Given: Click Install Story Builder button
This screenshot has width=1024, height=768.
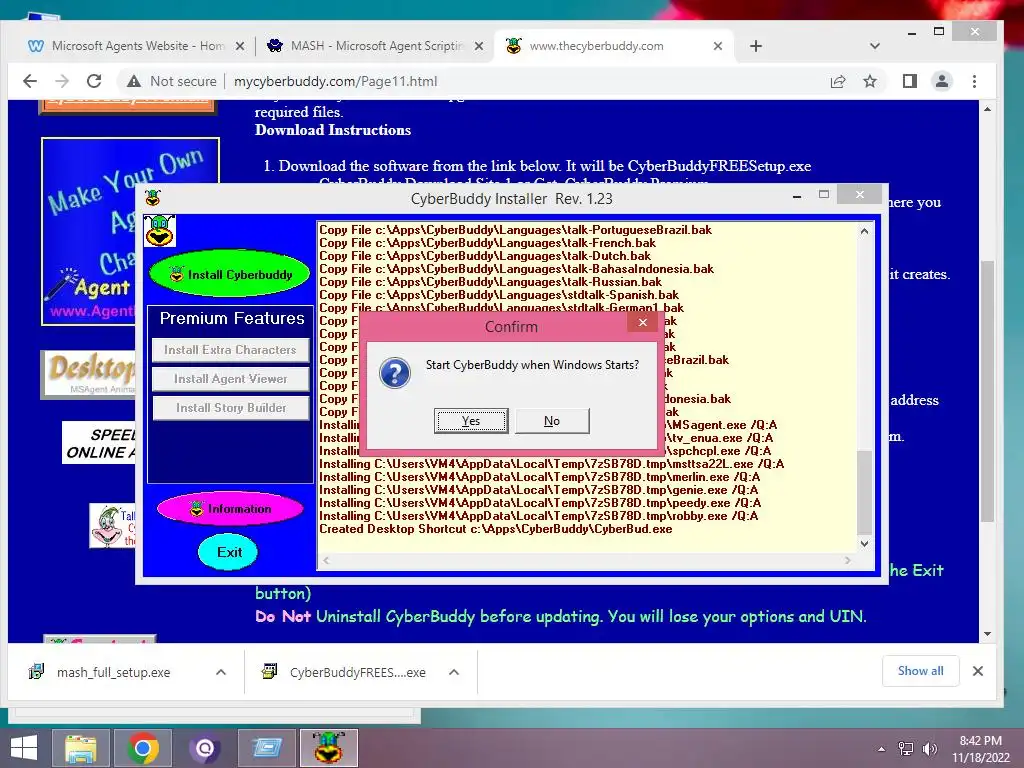Looking at the screenshot, I should 231,408.
